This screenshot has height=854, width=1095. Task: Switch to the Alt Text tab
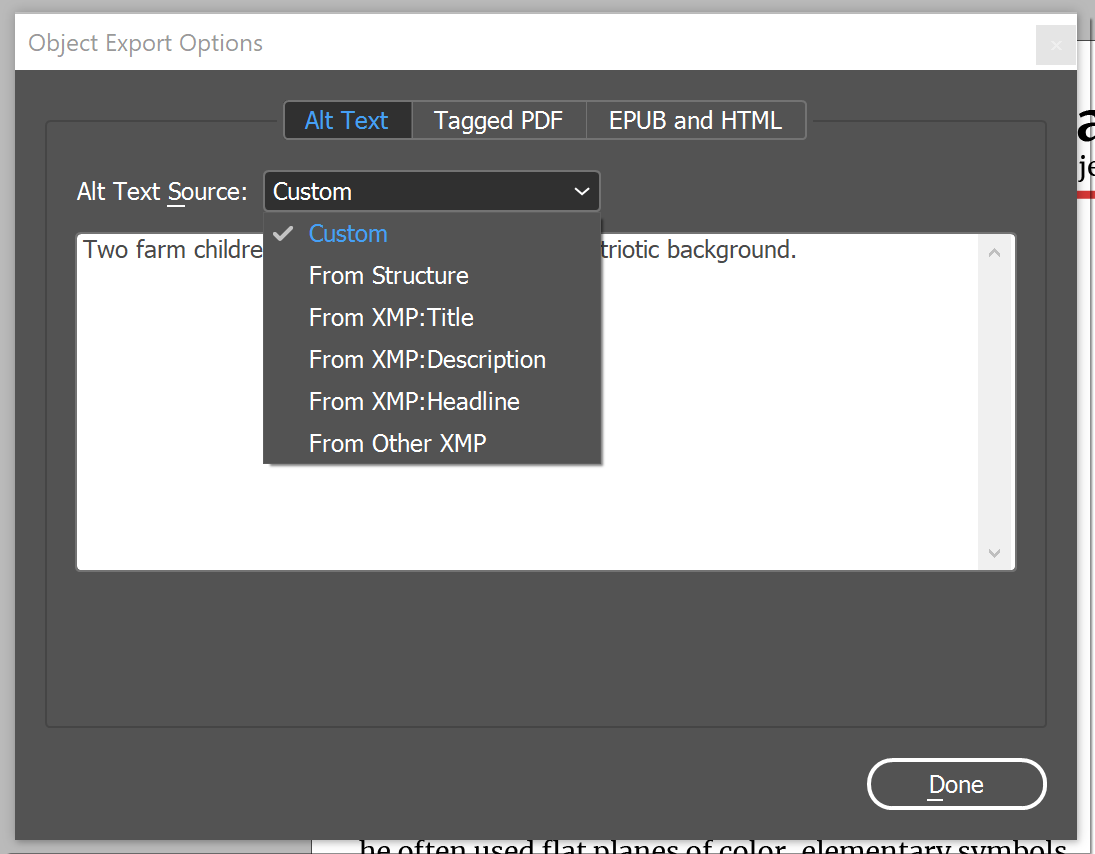pyautogui.click(x=348, y=121)
